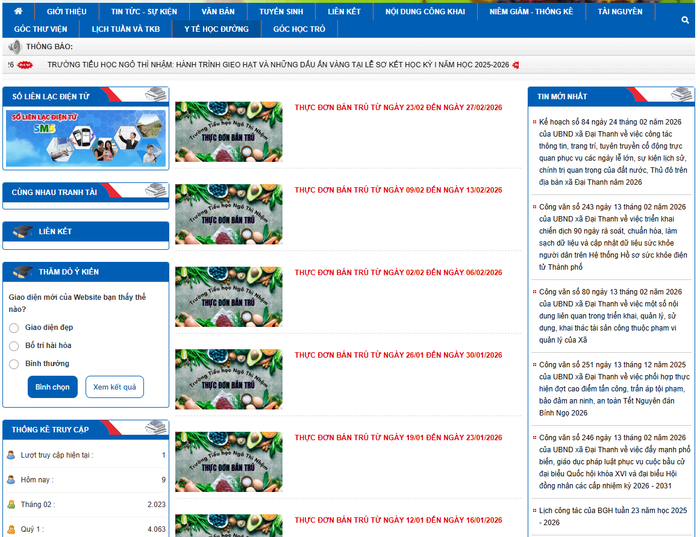Click user icon next to Lượt truy cập hiện tại
This screenshot has height=537, width=700.
(11, 455)
